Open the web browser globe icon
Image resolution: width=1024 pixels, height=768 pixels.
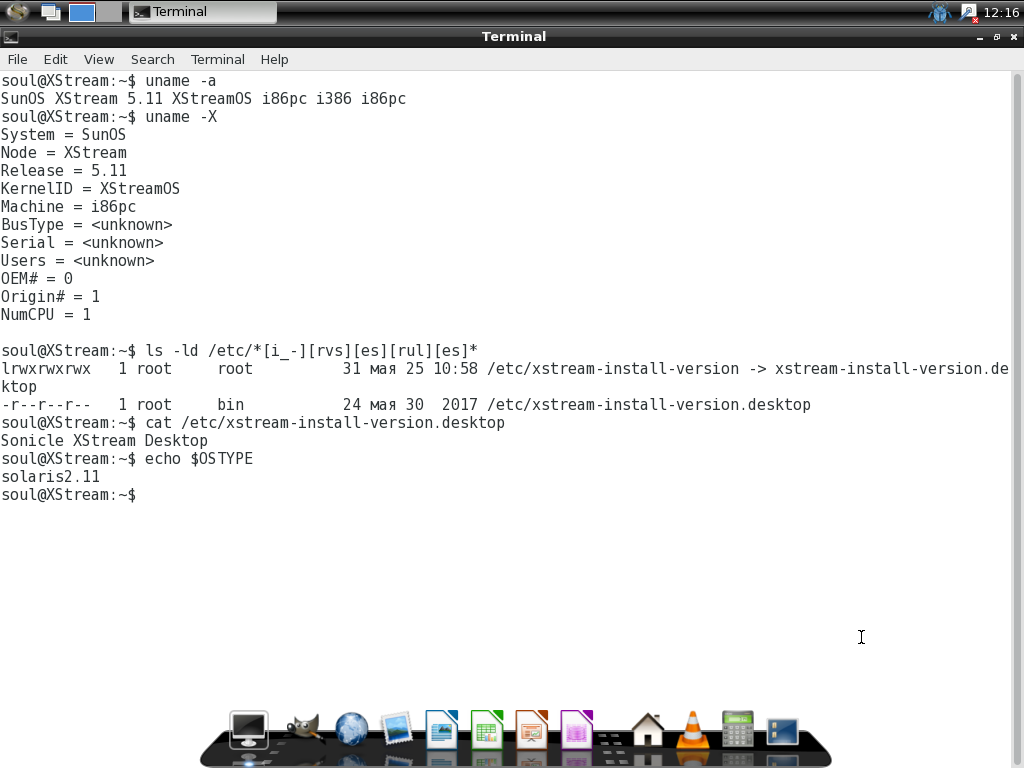351,729
